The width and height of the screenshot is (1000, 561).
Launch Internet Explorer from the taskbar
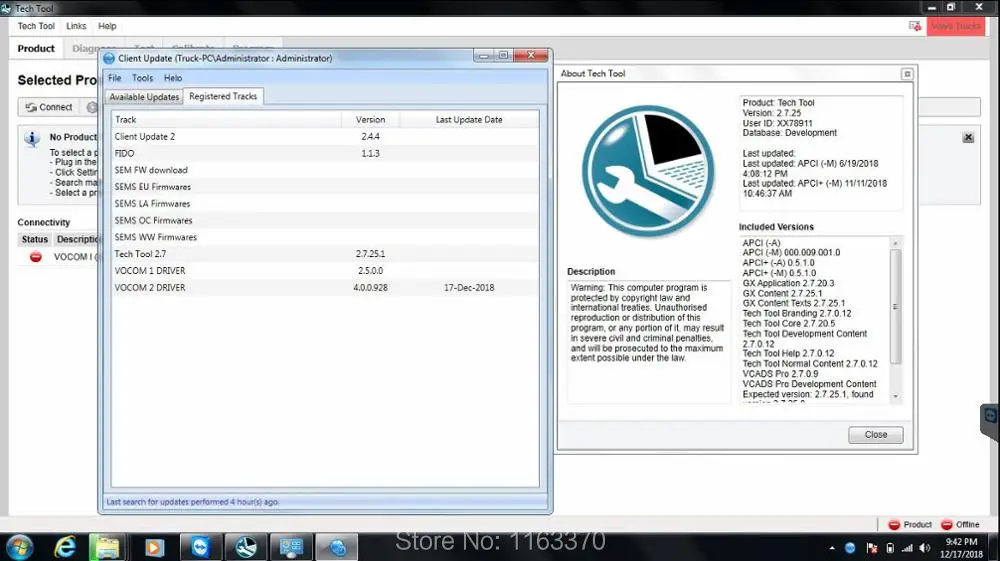pyautogui.click(x=65, y=547)
